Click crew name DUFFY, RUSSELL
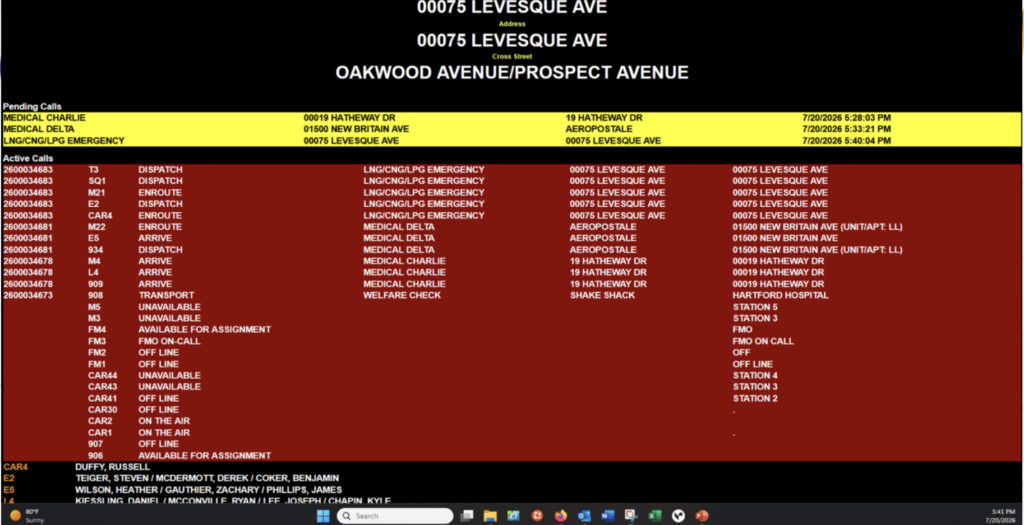Screen dimensions: 1024x525 point(112,467)
